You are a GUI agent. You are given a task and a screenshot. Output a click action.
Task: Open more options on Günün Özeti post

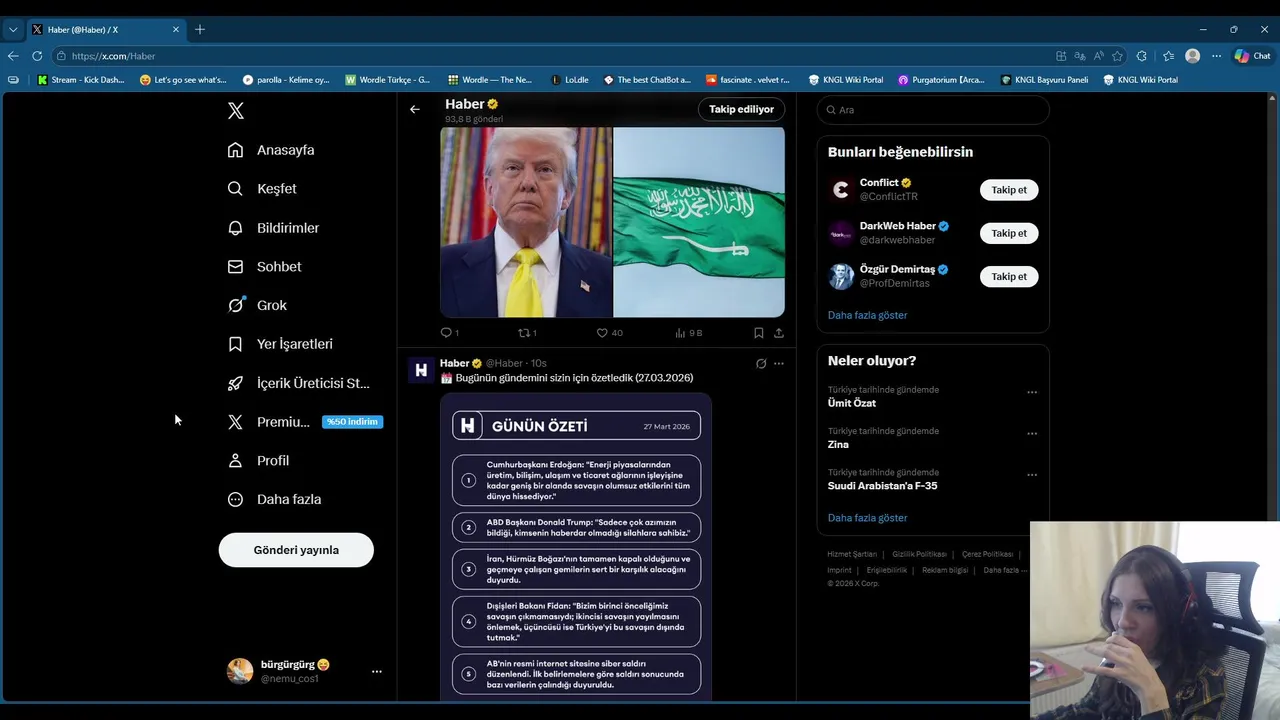pyautogui.click(x=779, y=364)
